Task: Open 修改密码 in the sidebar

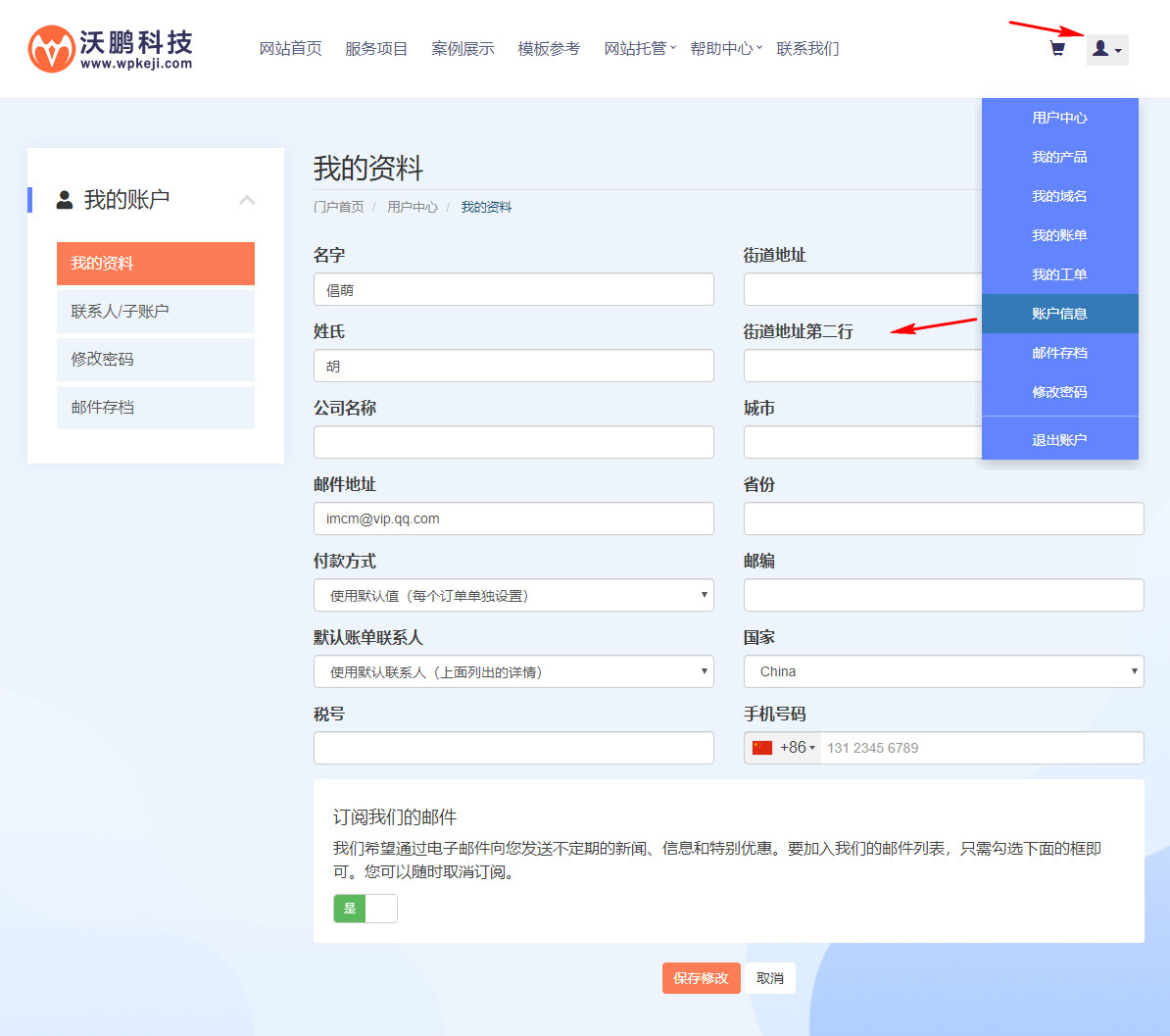Action: [155, 359]
